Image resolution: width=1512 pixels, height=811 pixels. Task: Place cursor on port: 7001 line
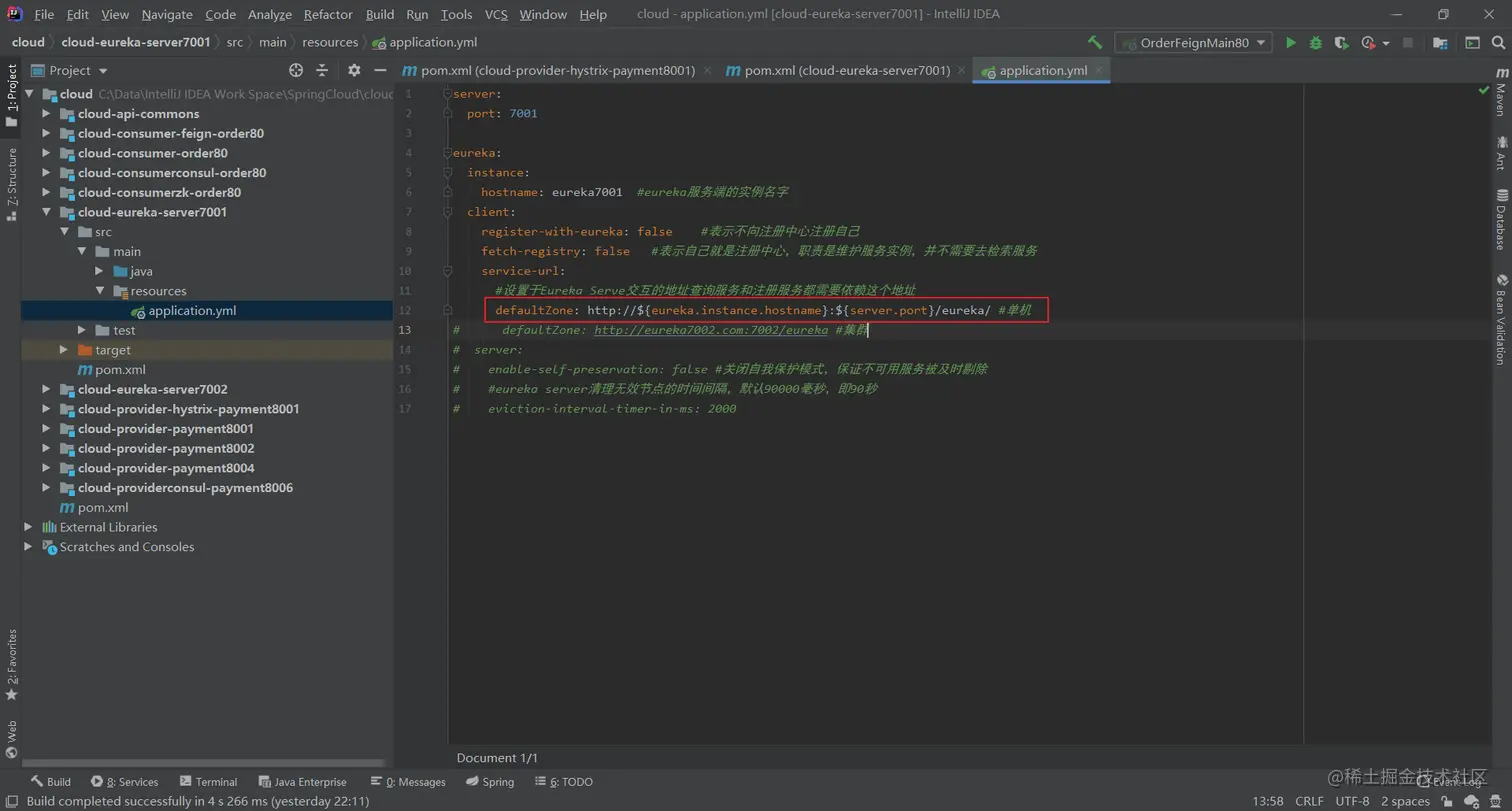pyautogui.click(x=502, y=114)
